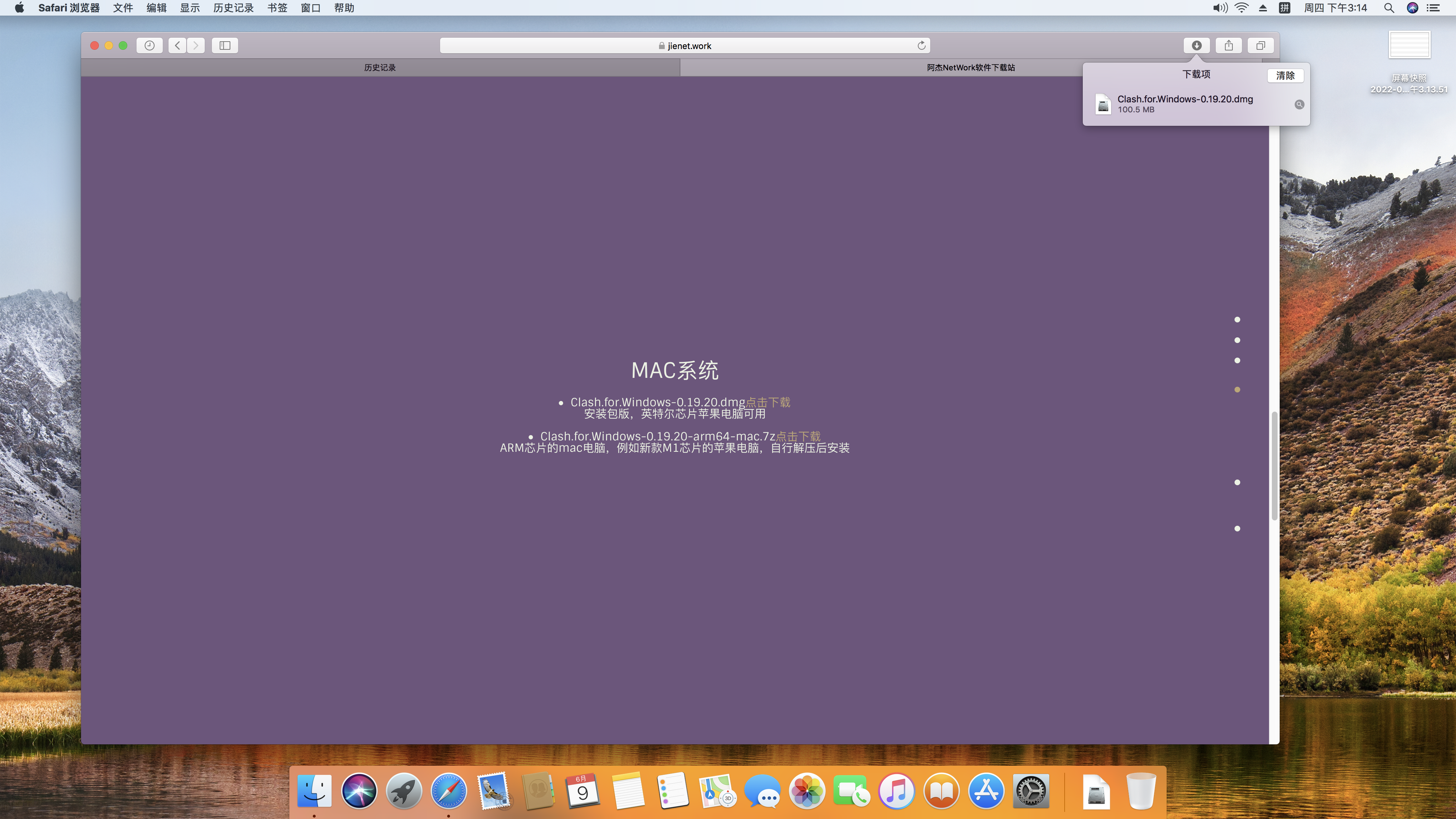
Task: Switch to the 历史记录 tab
Action: tap(380, 67)
